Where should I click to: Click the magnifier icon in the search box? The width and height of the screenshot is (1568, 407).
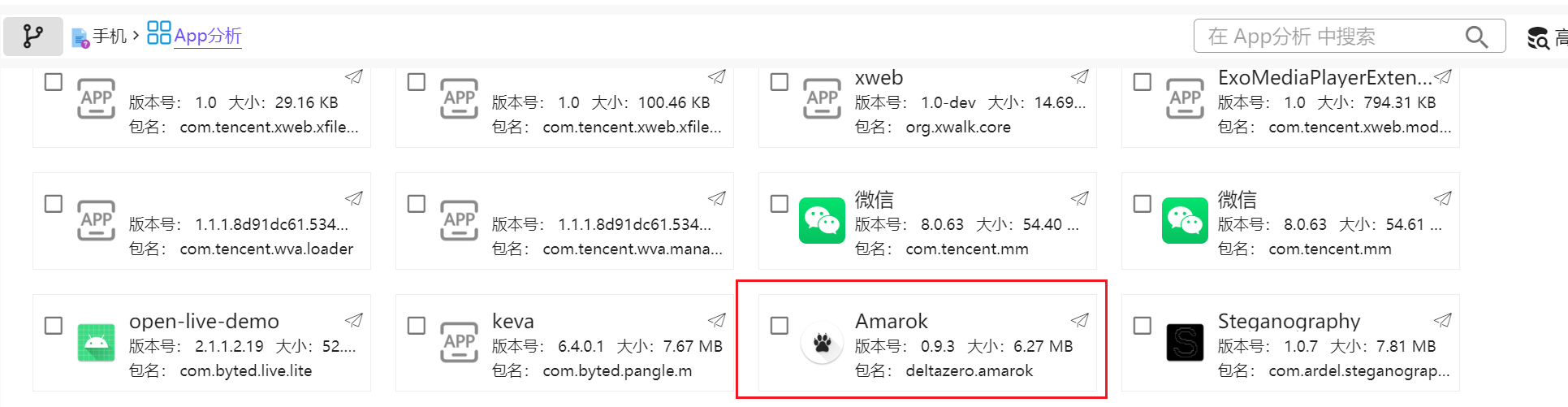coord(1476,37)
